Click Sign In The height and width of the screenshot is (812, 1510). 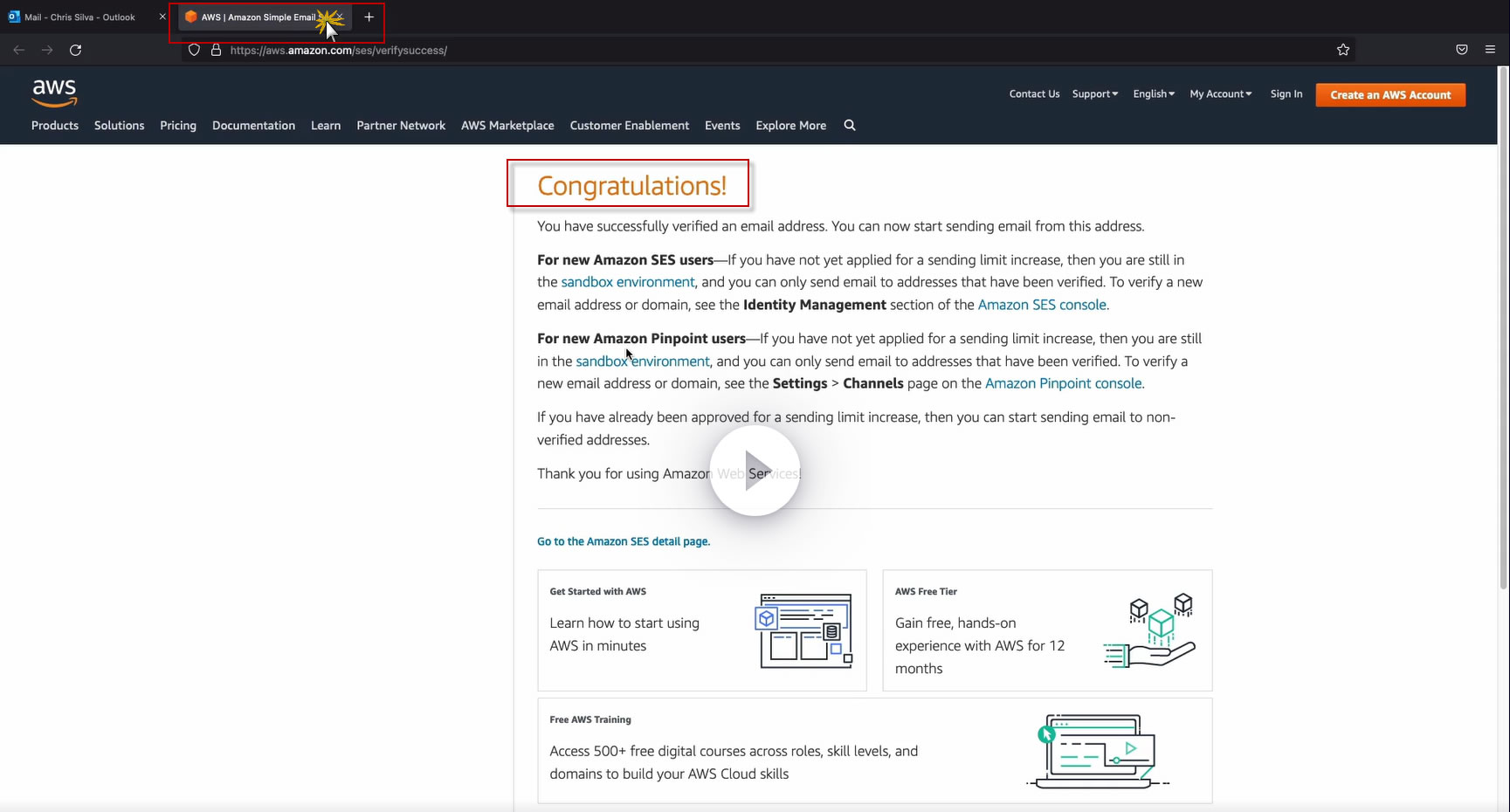click(1286, 94)
